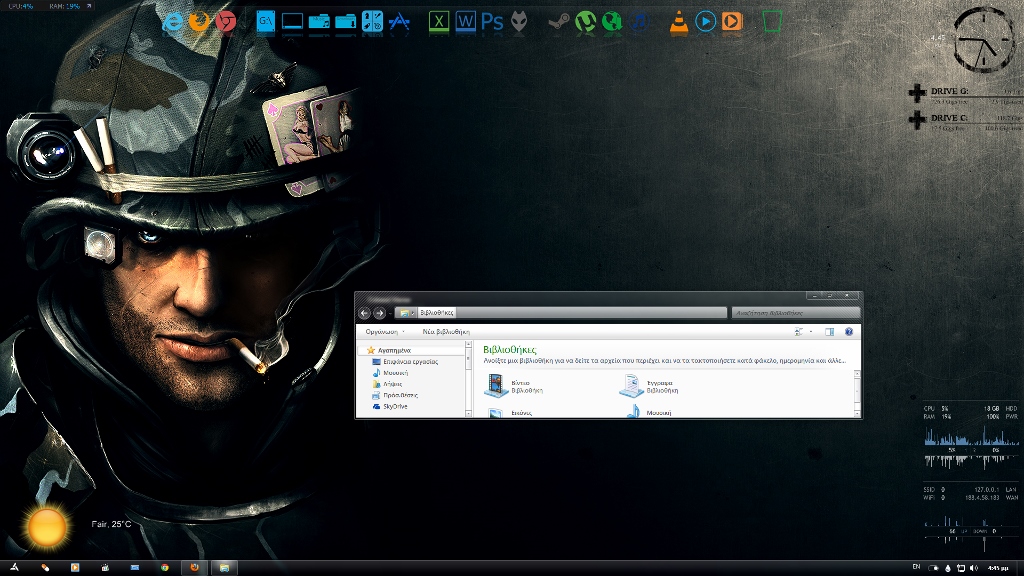Select Επιφάνεια εργασίας in navigation pane
The height and width of the screenshot is (576, 1024).
point(410,361)
